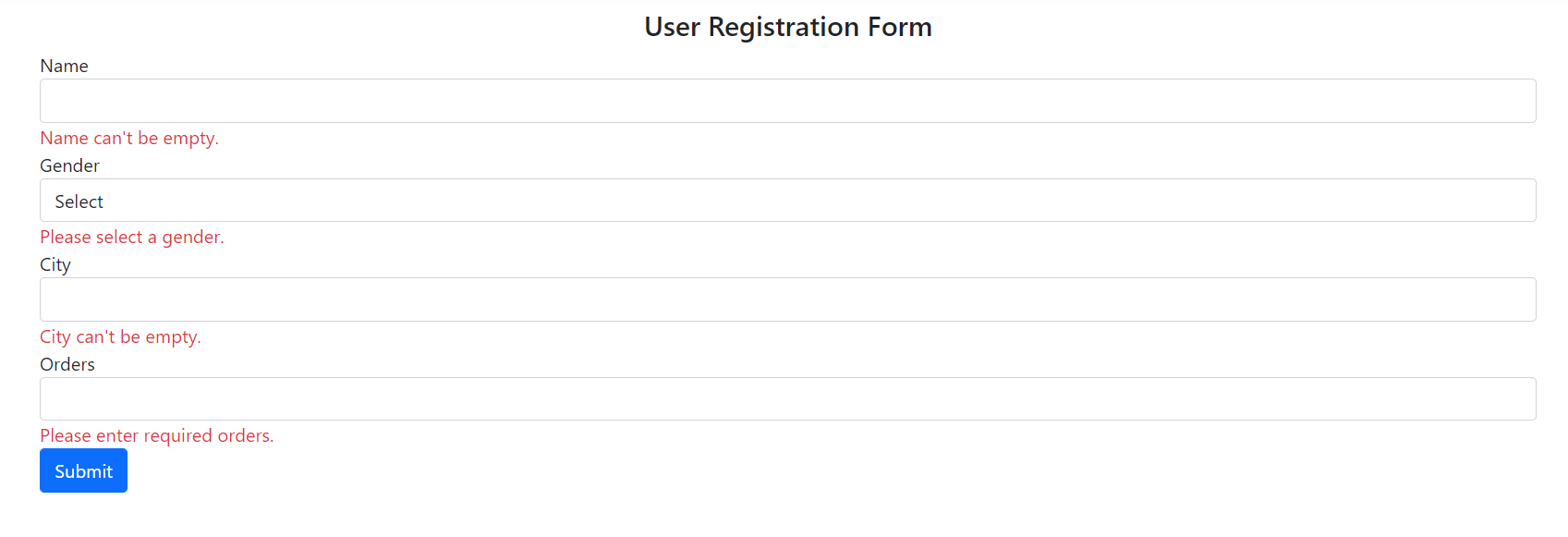Click the word "empty" in the City error
The height and width of the screenshot is (537, 1568).
[172, 338]
